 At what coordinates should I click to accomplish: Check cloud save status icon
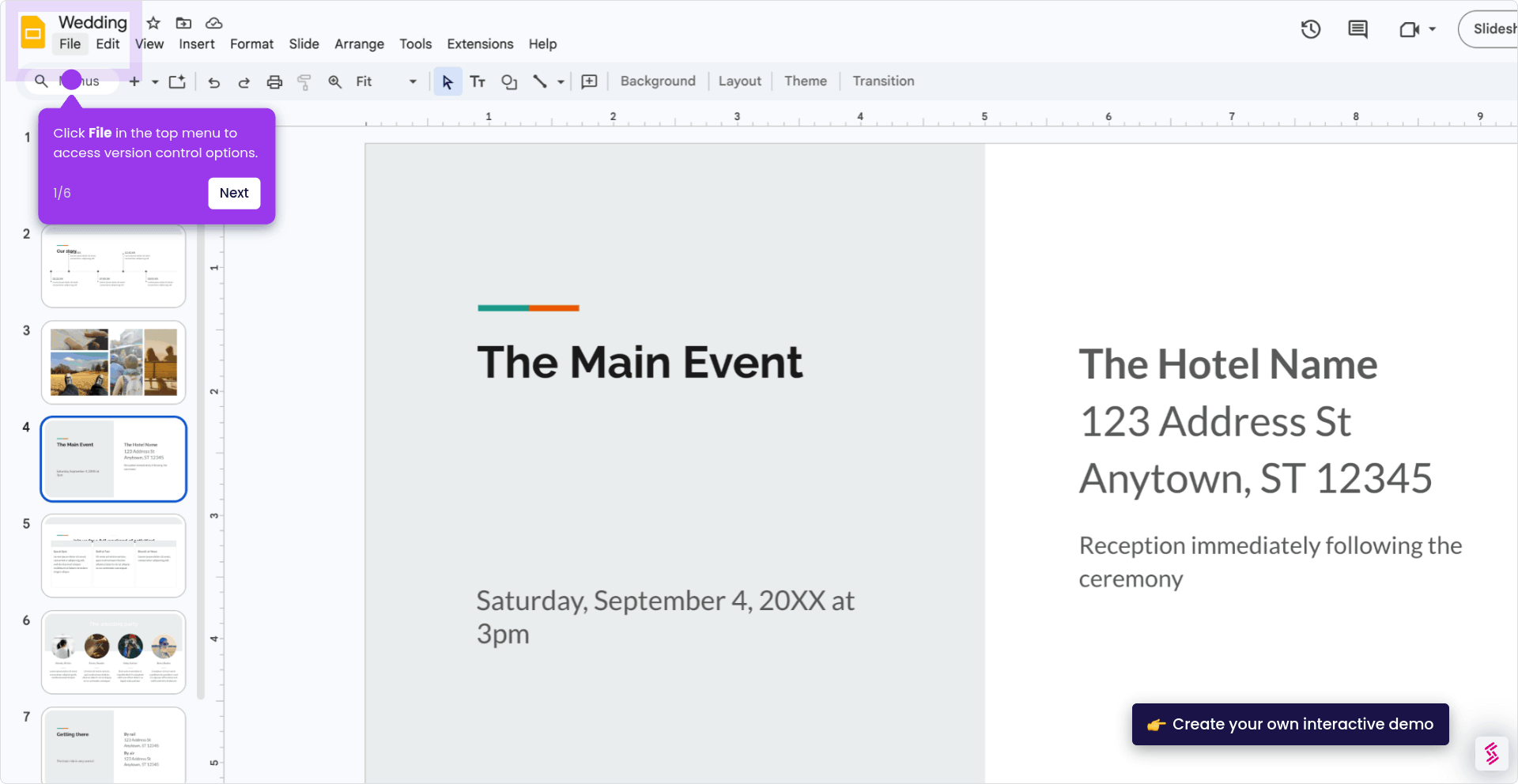(213, 23)
